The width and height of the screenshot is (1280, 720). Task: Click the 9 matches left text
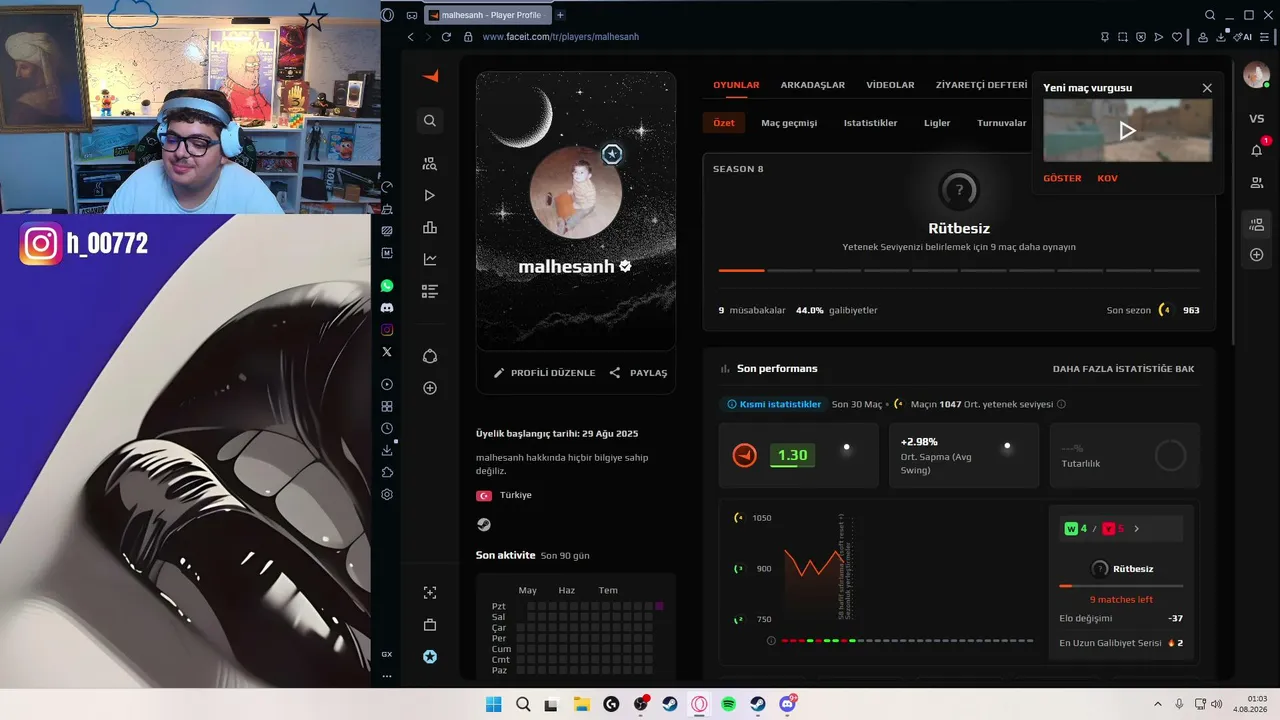(1121, 599)
